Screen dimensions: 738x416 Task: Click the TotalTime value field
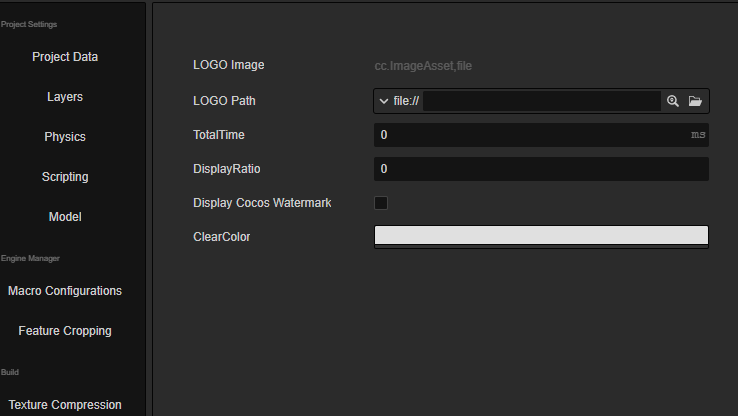[x=530, y=134]
